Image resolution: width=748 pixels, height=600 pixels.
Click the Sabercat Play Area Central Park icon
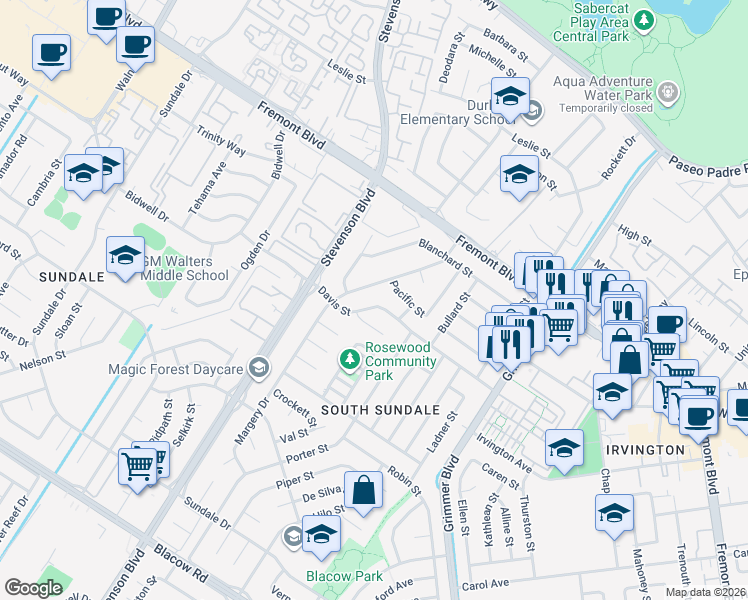[644, 21]
